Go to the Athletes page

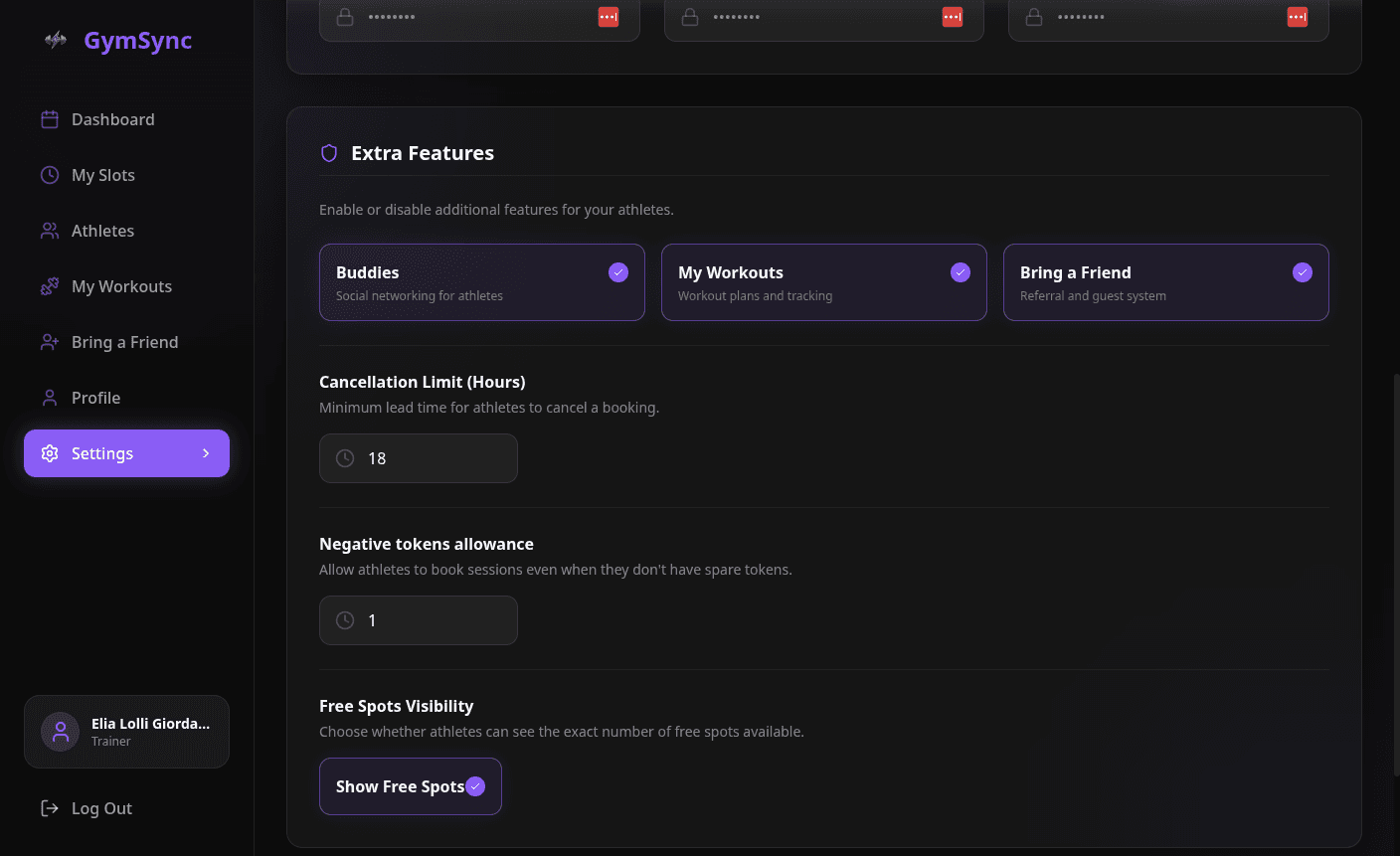pyautogui.click(x=102, y=231)
